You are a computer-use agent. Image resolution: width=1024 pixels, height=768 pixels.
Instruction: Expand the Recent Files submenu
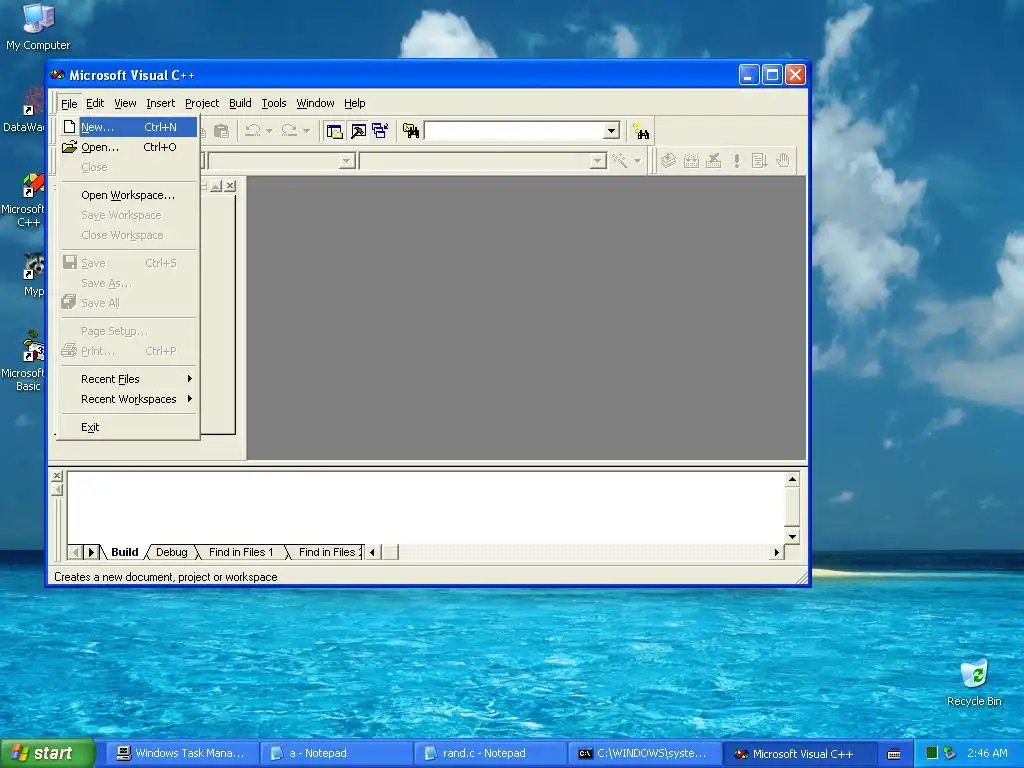(127, 379)
